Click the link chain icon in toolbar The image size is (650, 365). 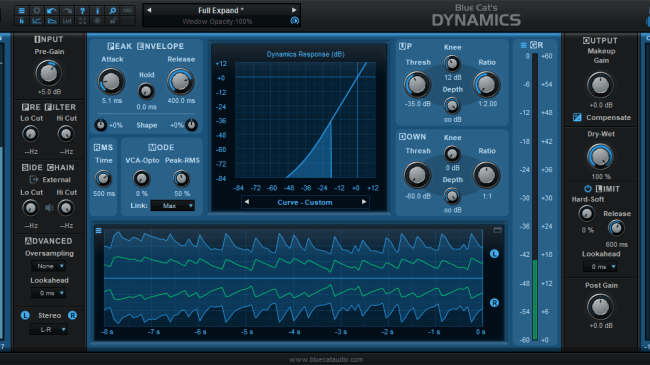coord(128,10)
